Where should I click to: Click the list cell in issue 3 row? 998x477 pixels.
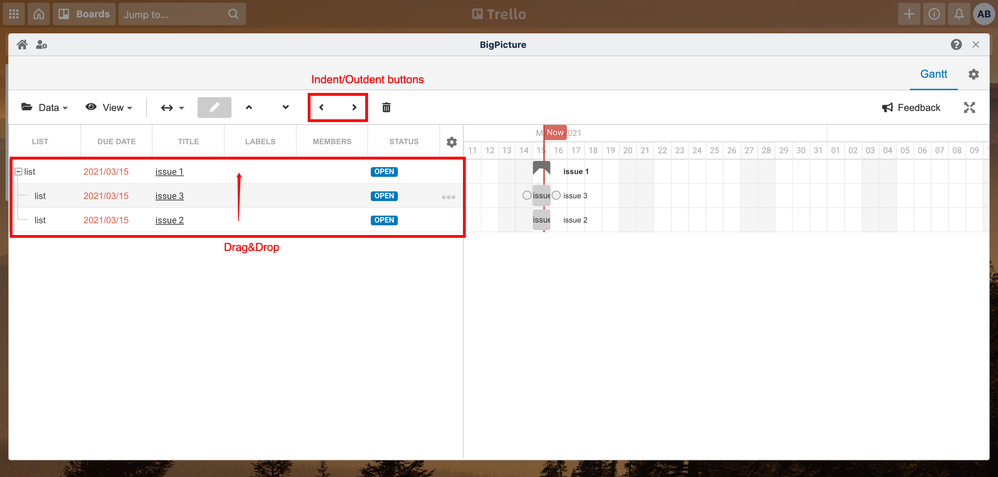[40, 196]
